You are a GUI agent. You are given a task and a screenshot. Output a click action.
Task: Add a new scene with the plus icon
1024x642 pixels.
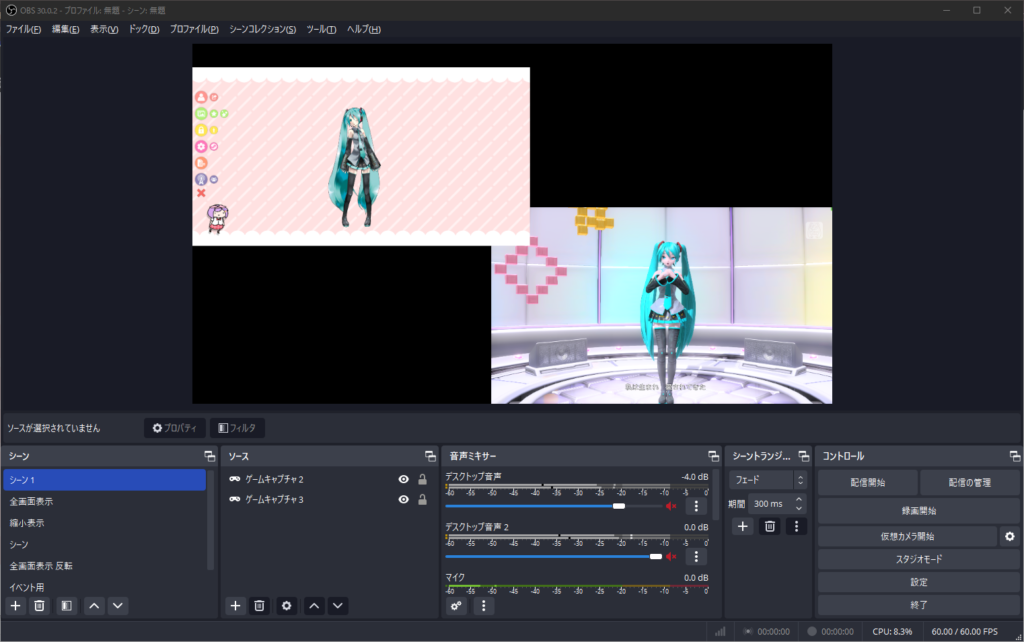pos(15,605)
